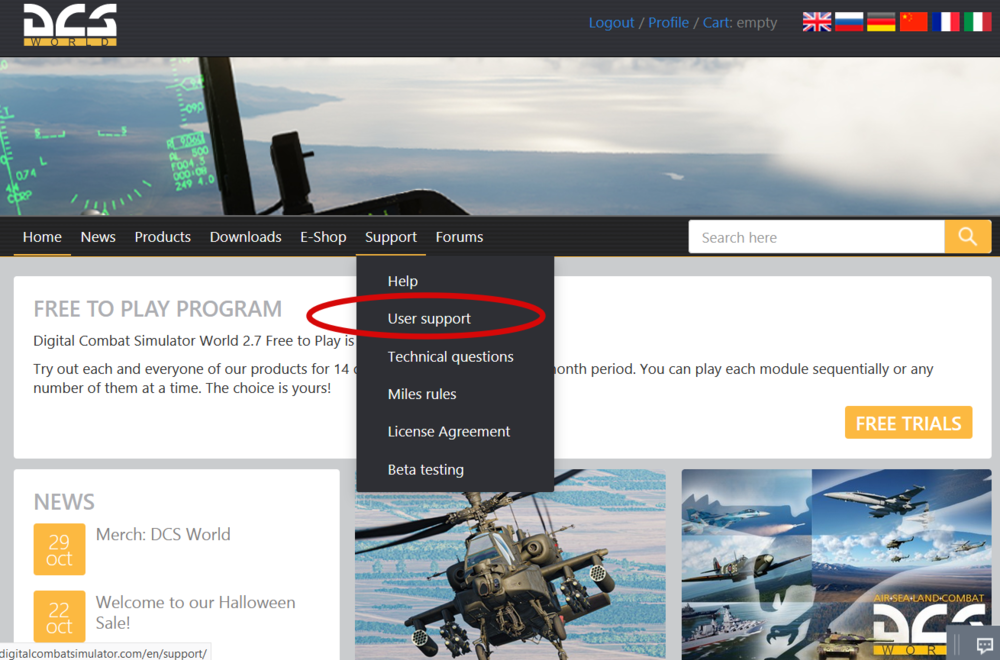Screen dimensions: 1000x660
Task: Click the 22 oct date badge
Action: point(59,617)
